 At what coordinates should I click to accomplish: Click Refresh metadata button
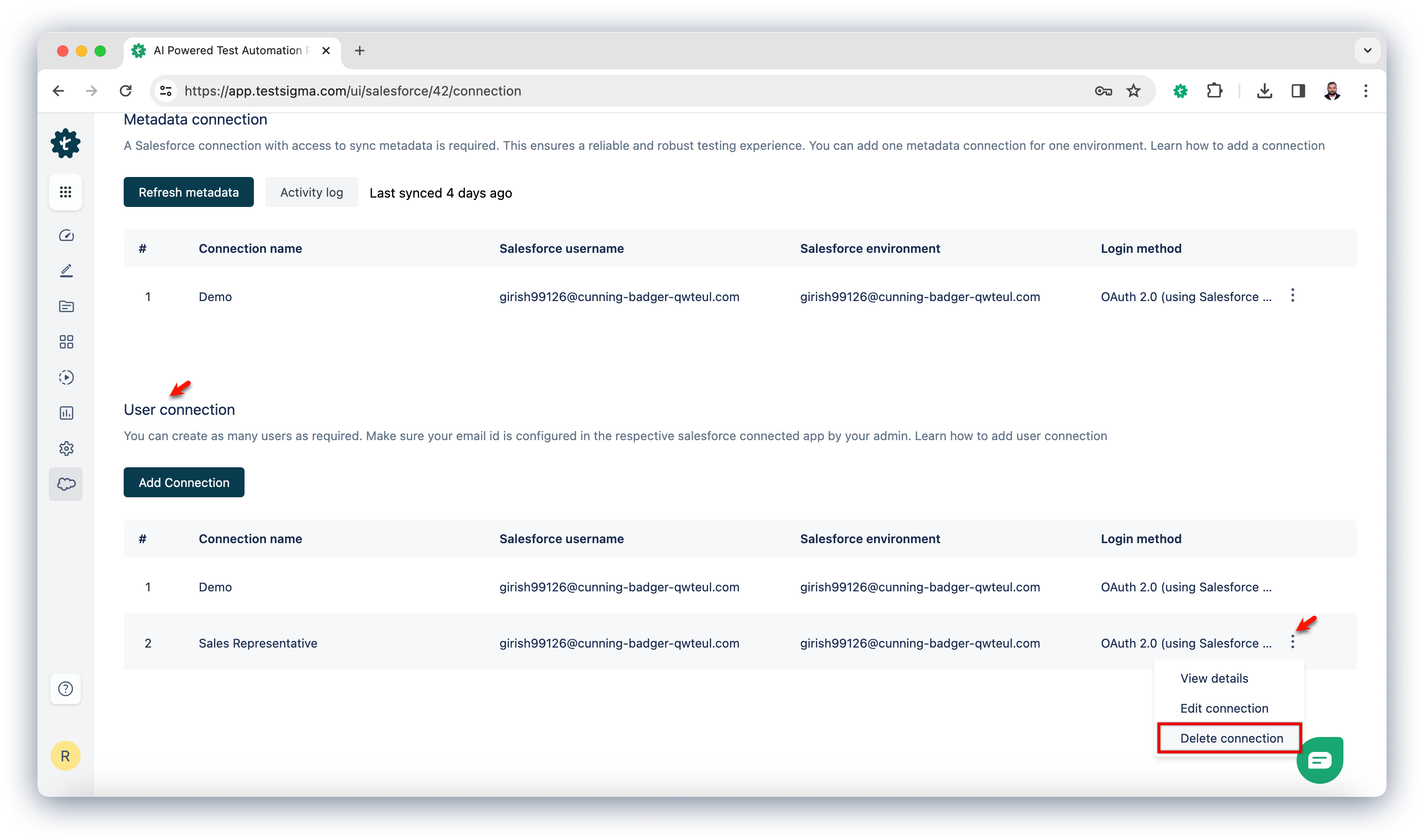pyautogui.click(x=188, y=191)
